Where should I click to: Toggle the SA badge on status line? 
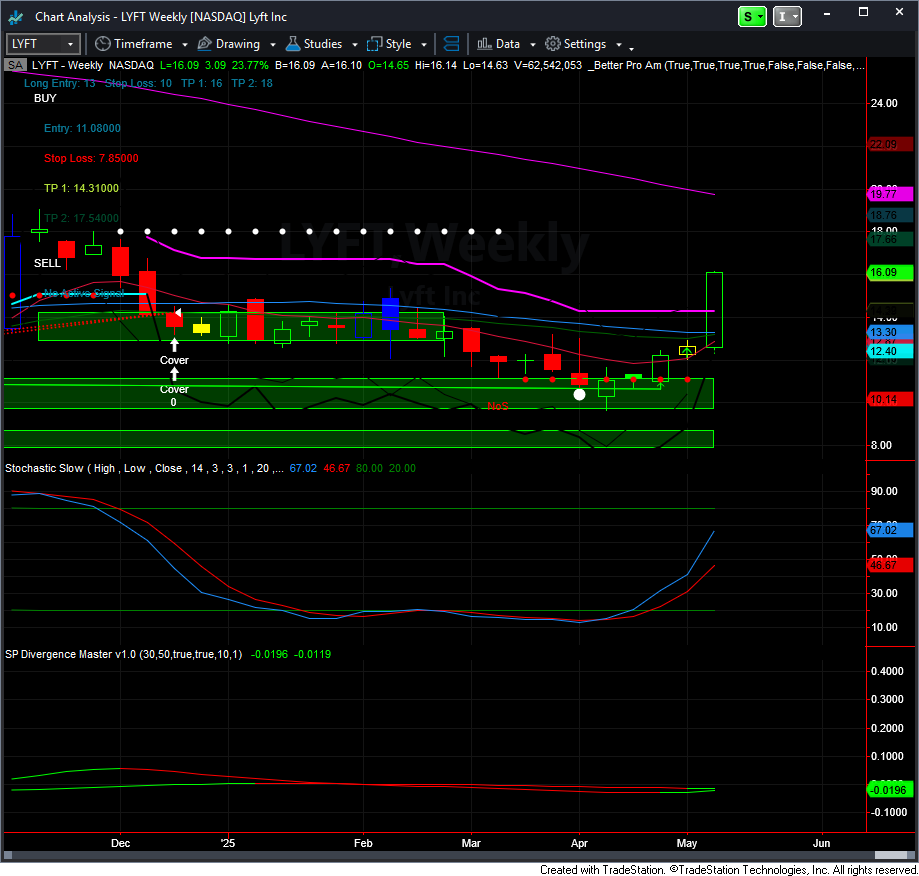tap(14, 65)
